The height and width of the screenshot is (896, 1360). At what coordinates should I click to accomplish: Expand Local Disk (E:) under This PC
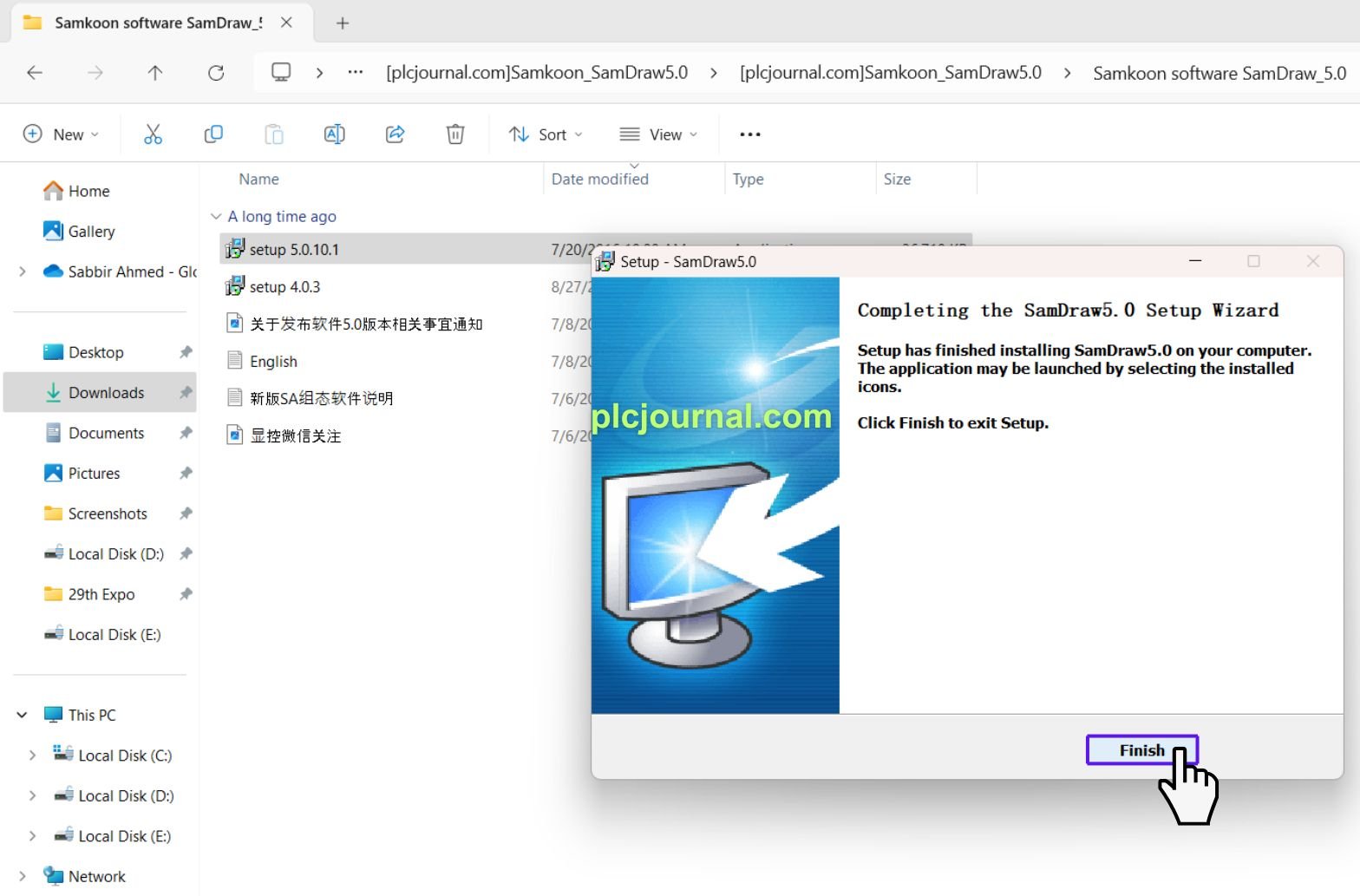pyautogui.click(x=32, y=836)
